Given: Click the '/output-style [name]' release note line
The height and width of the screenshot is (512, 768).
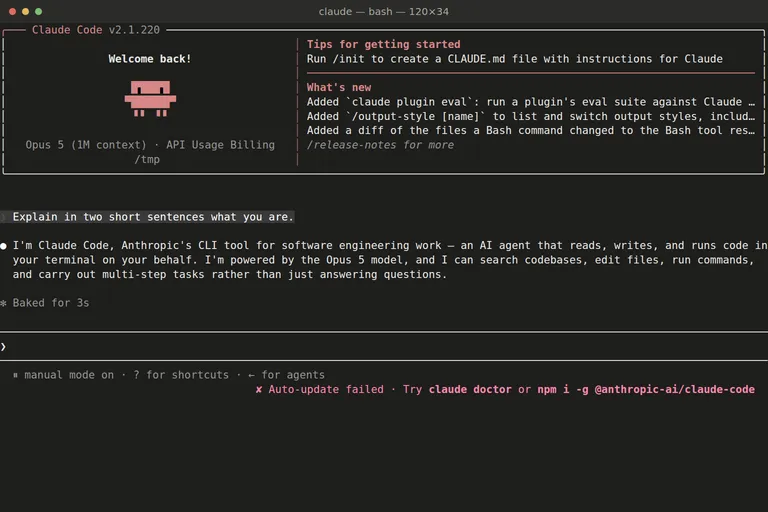Looking at the screenshot, I should coord(531,116).
